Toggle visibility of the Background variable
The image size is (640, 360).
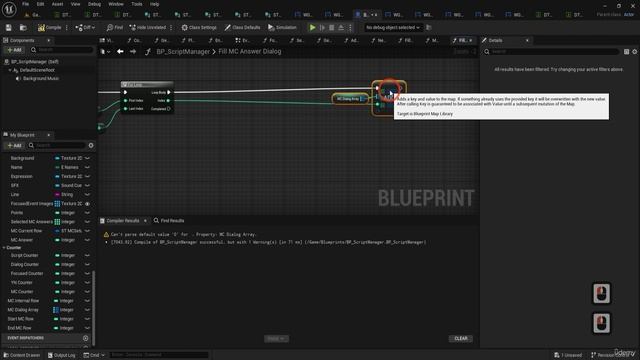87,158
